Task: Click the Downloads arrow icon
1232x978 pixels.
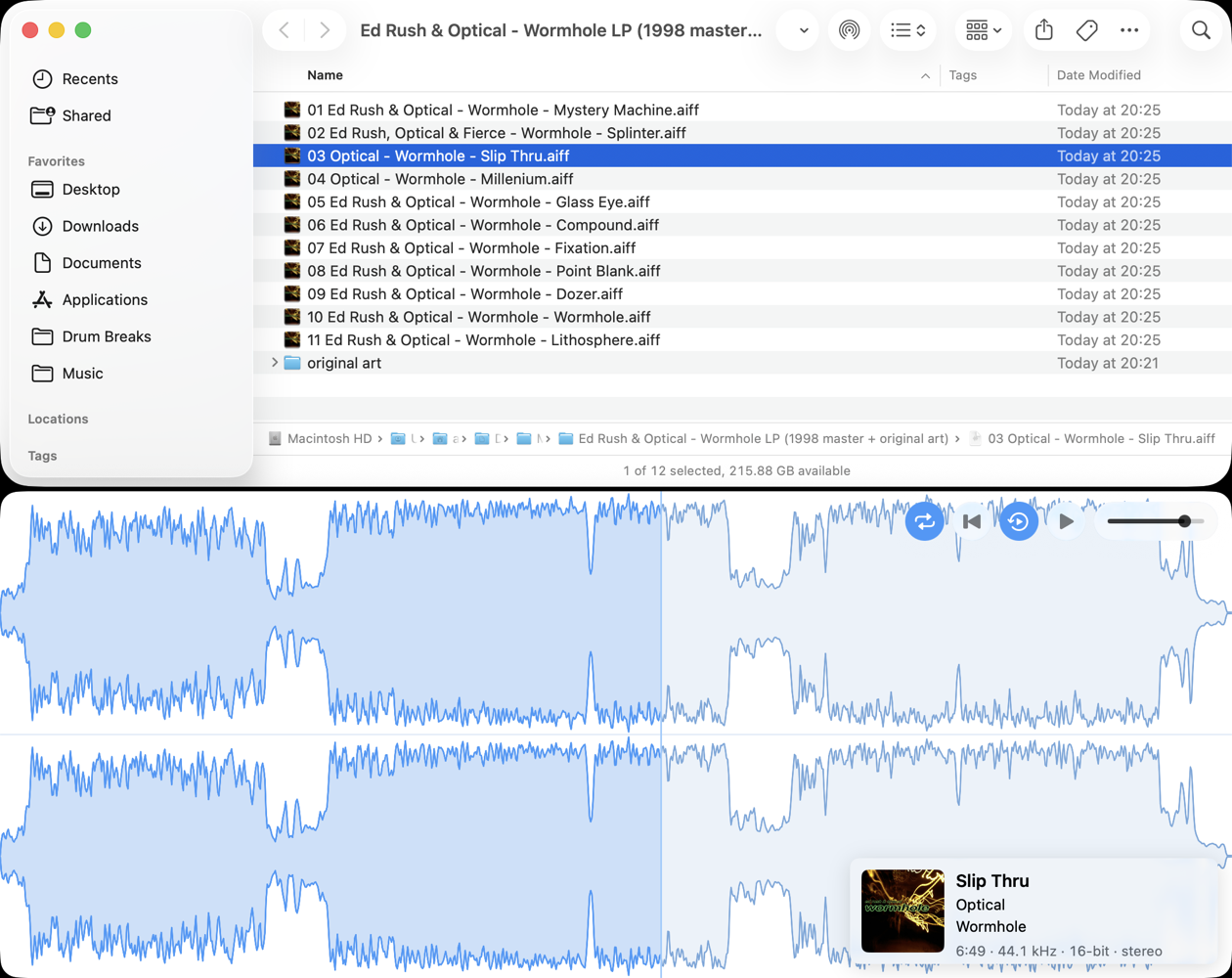Action: pos(42,226)
